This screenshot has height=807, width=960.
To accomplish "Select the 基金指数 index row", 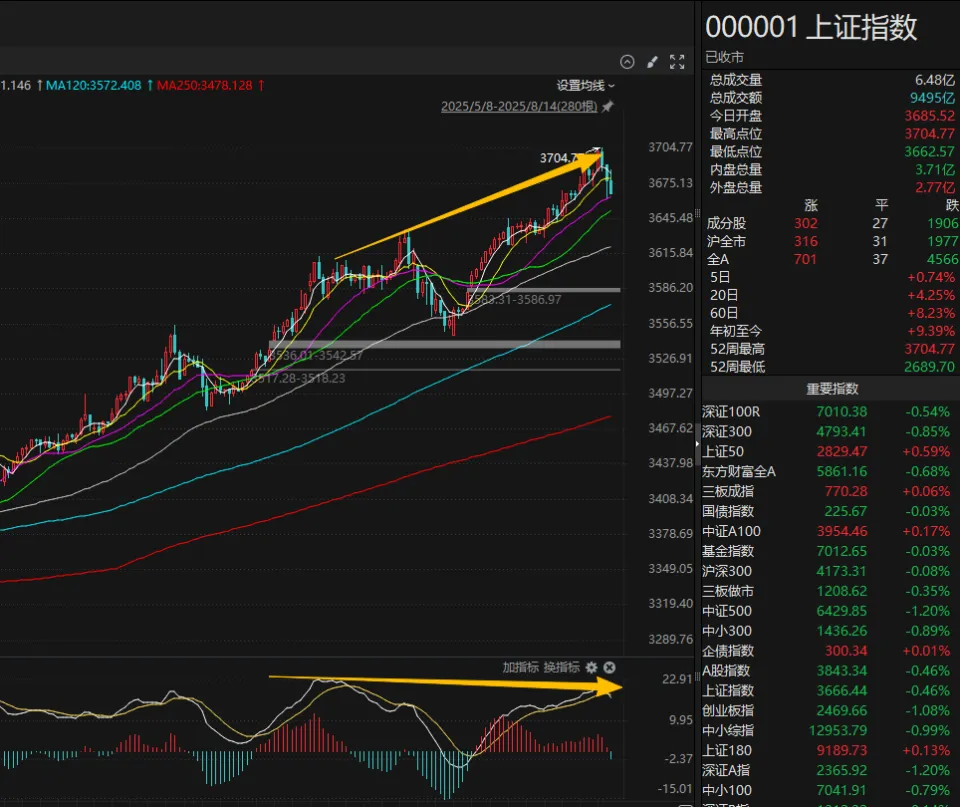I will click(831, 551).
